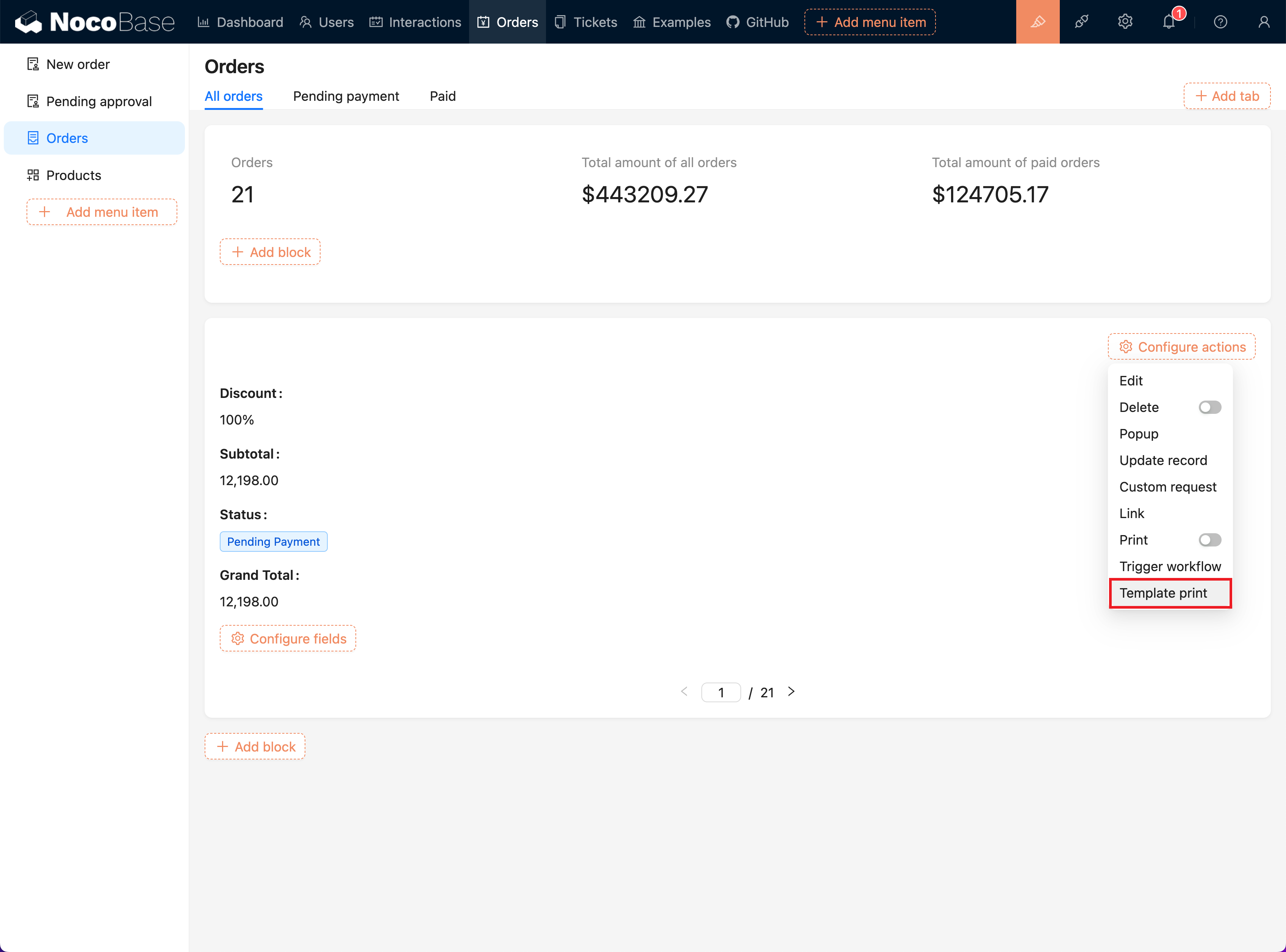The image size is (1286, 952).
Task: Open the settings gear in header
Action: pos(1125,22)
